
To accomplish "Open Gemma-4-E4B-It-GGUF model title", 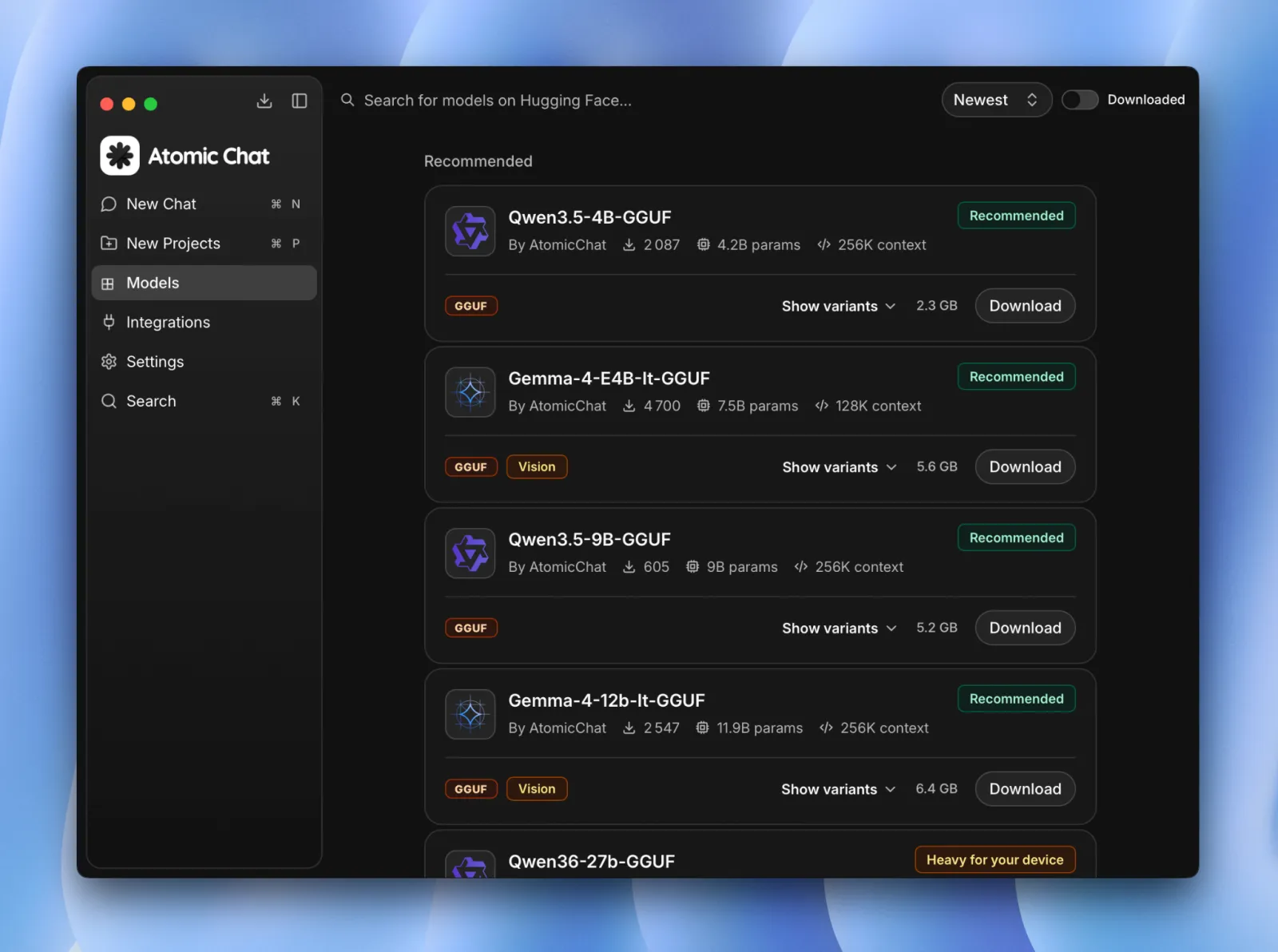I will pos(609,379).
